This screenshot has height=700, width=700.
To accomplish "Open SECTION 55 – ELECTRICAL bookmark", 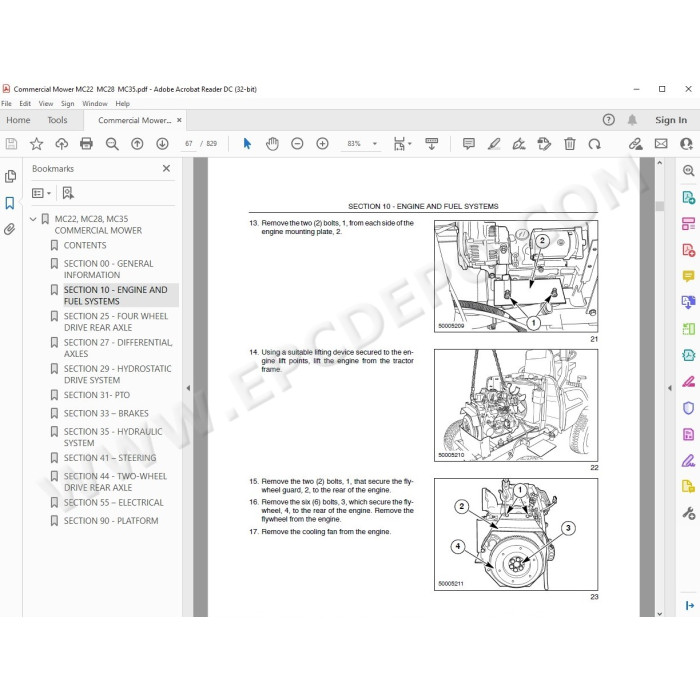I will 113,503.
